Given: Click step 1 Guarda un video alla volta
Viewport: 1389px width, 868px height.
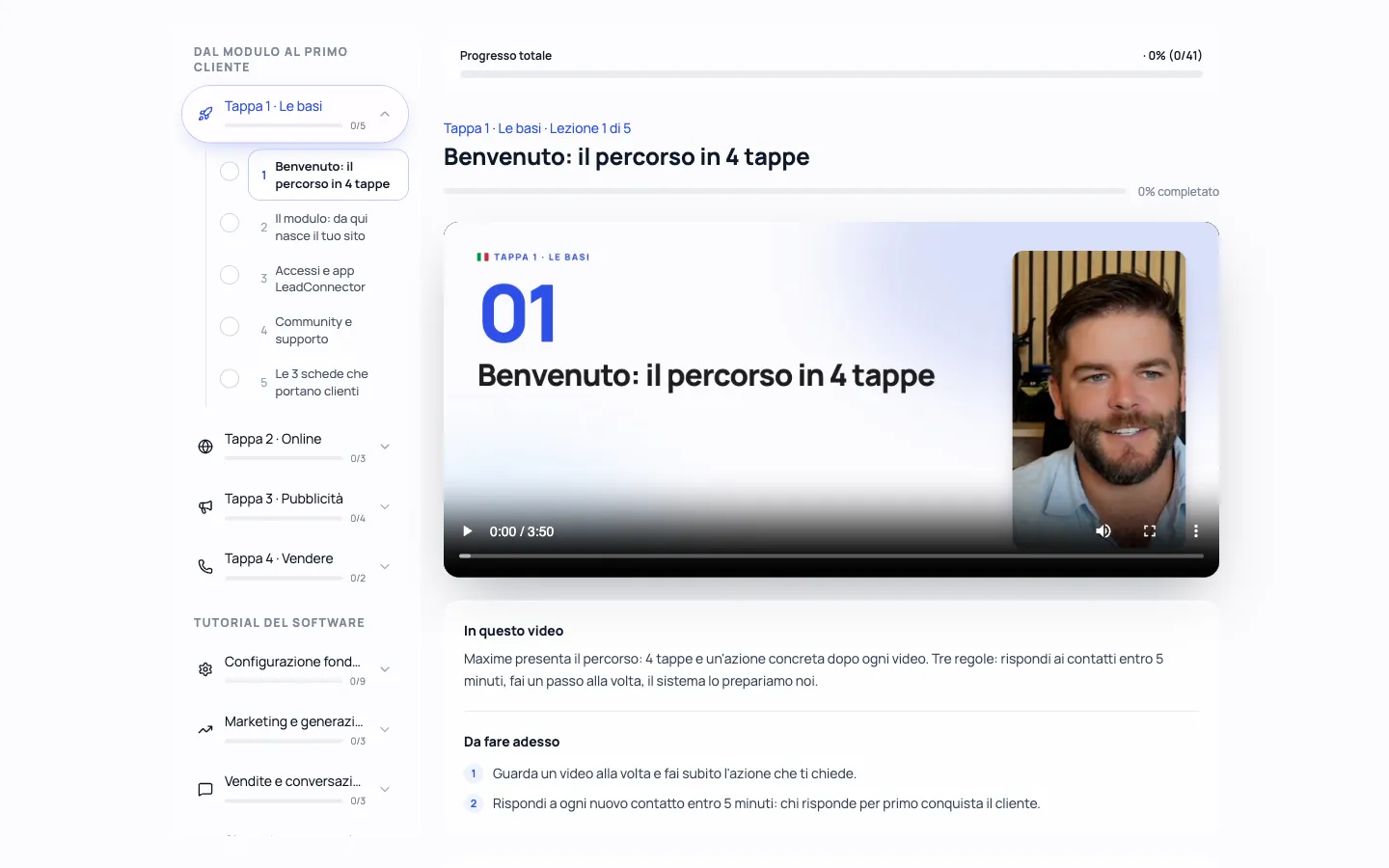Looking at the screenshot, I should tap(674, 773).
